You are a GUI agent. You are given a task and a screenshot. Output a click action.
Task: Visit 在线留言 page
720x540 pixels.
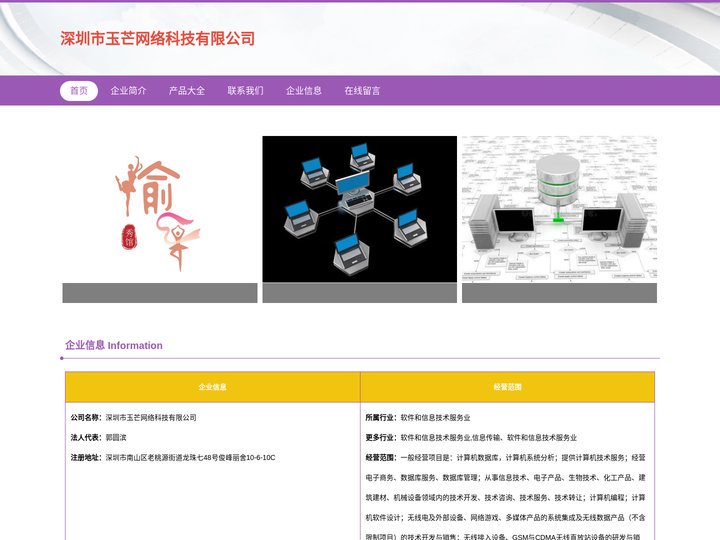(x=362, y=90)
